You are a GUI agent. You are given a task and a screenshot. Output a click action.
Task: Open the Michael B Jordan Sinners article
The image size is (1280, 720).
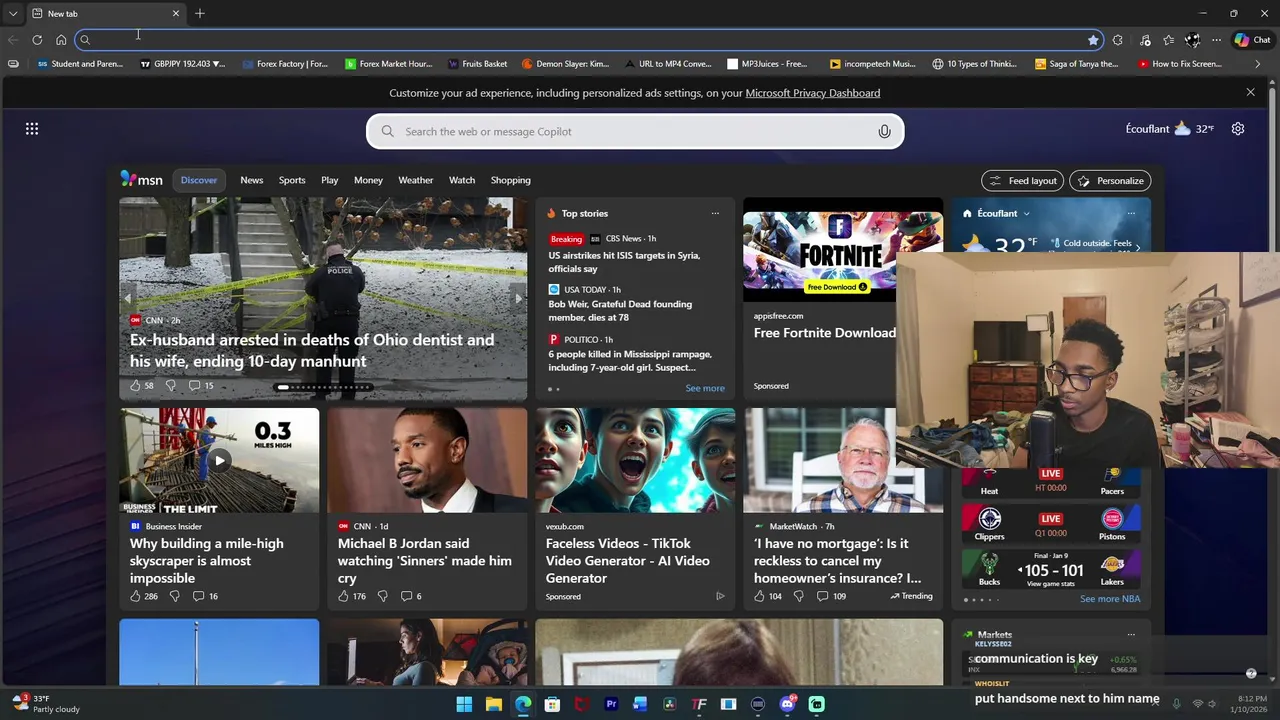425,561
